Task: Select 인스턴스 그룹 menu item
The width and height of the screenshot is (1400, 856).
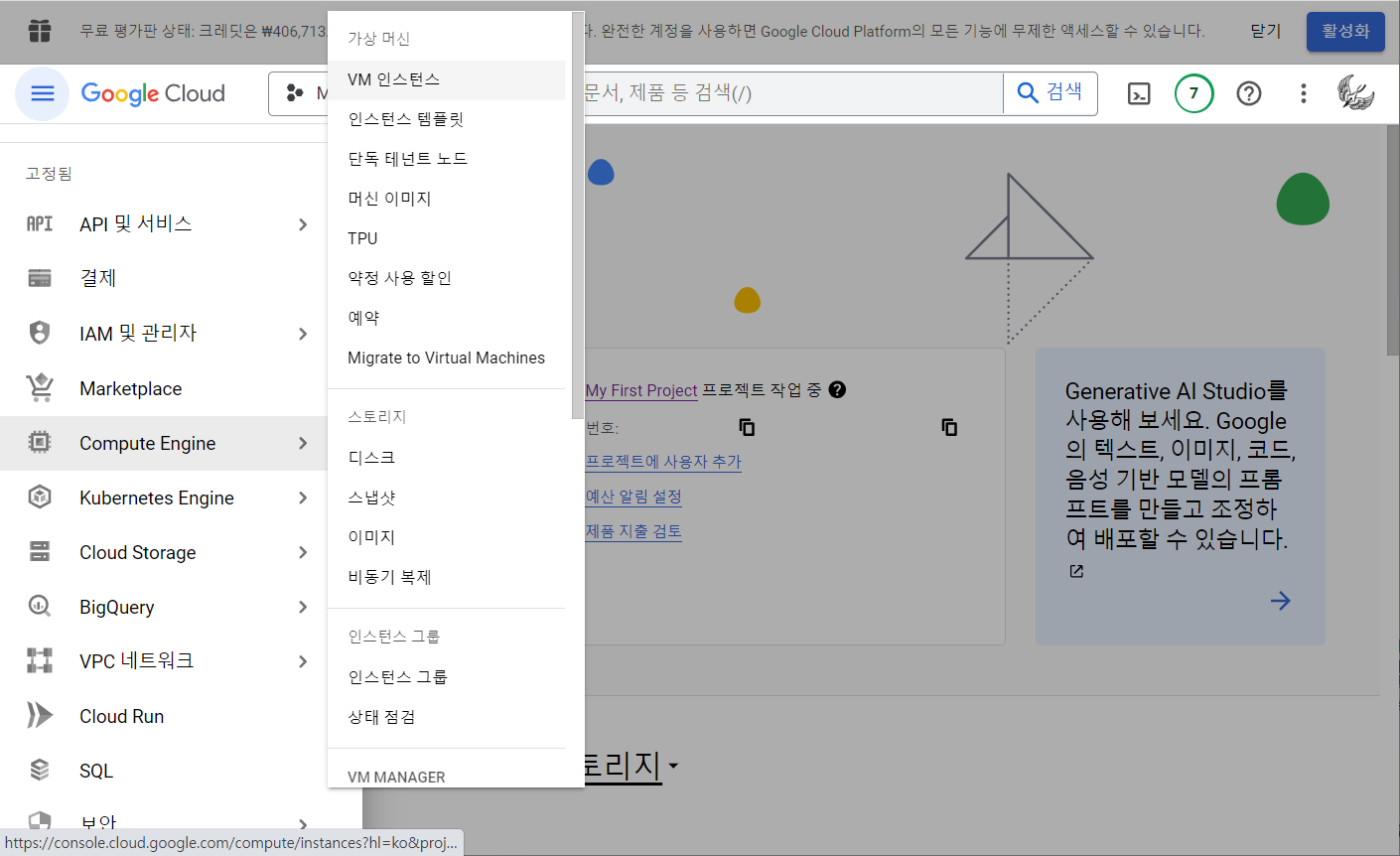Action: 446,677
